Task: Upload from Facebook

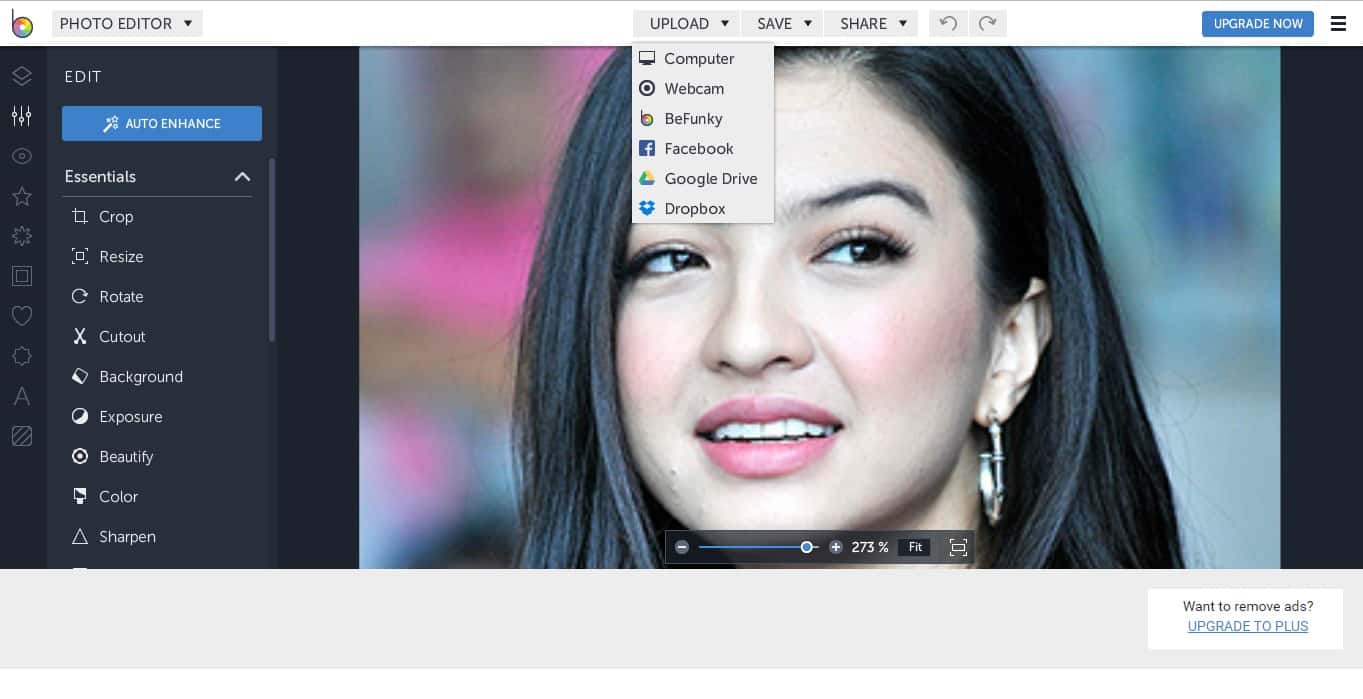Action: [x=703, y=149]
